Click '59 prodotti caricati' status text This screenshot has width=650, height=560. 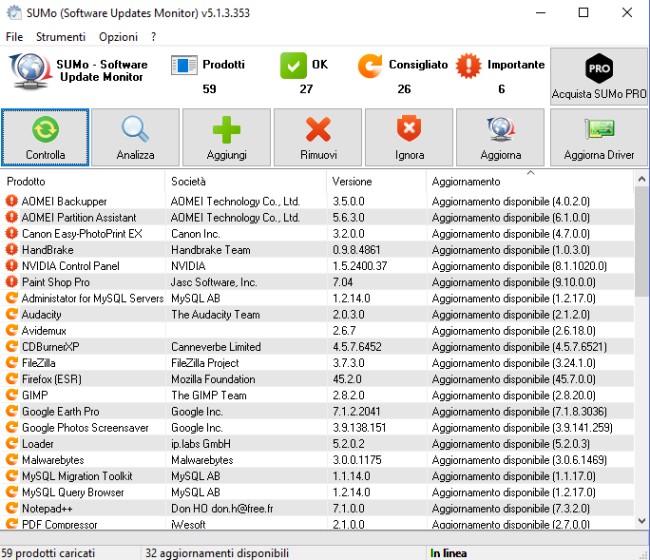(48, 553)
